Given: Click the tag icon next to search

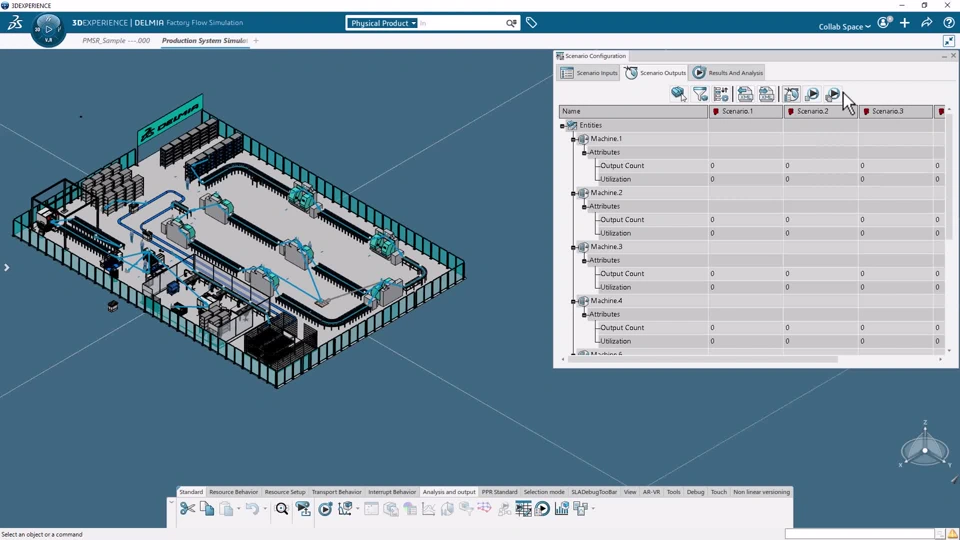Looking at the screenshot, I should tap(531, 23).
